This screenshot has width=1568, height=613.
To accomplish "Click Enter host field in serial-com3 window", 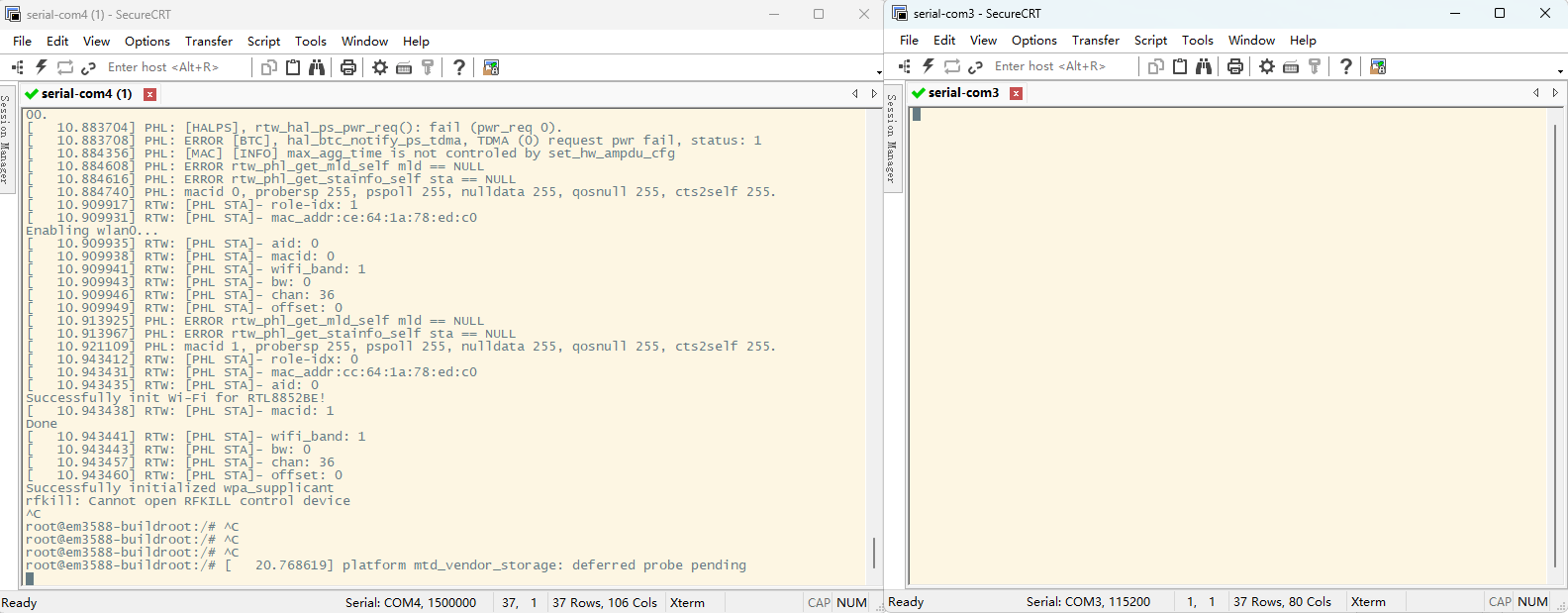I will [x=1063, y=66].
